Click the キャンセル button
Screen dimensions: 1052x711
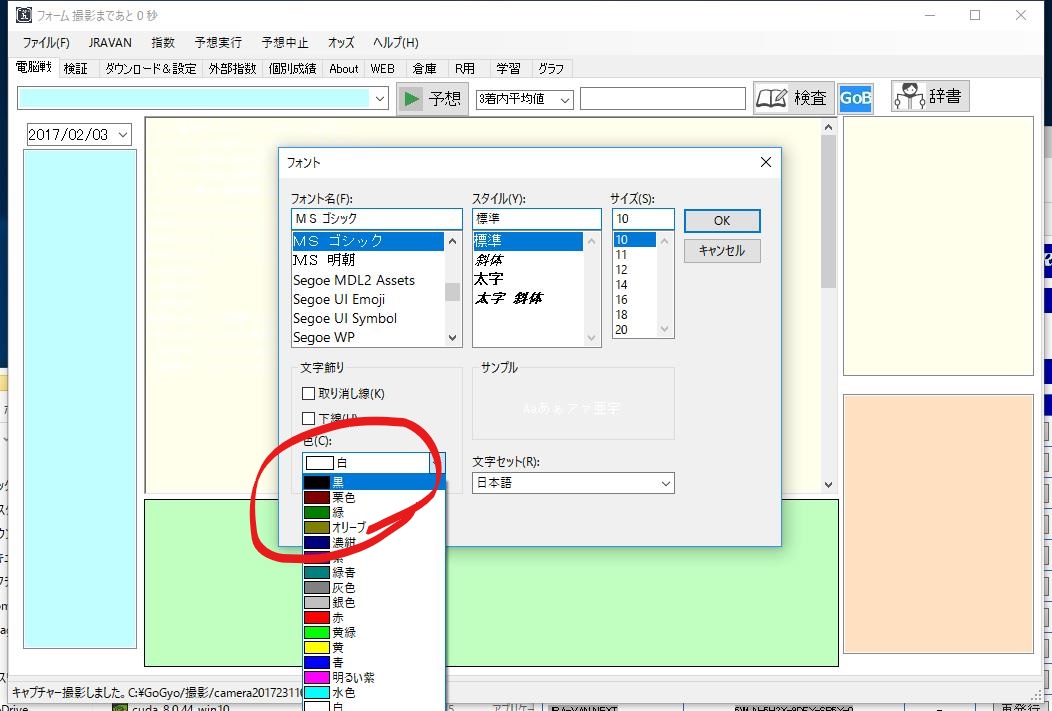tap(722, 251)
